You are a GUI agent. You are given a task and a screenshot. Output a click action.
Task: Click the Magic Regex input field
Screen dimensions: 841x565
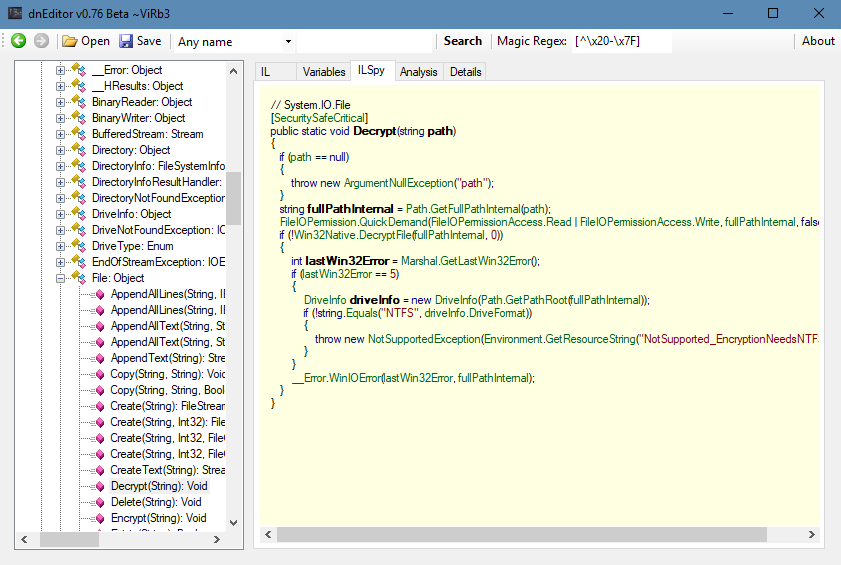click(x=620, y=41)
